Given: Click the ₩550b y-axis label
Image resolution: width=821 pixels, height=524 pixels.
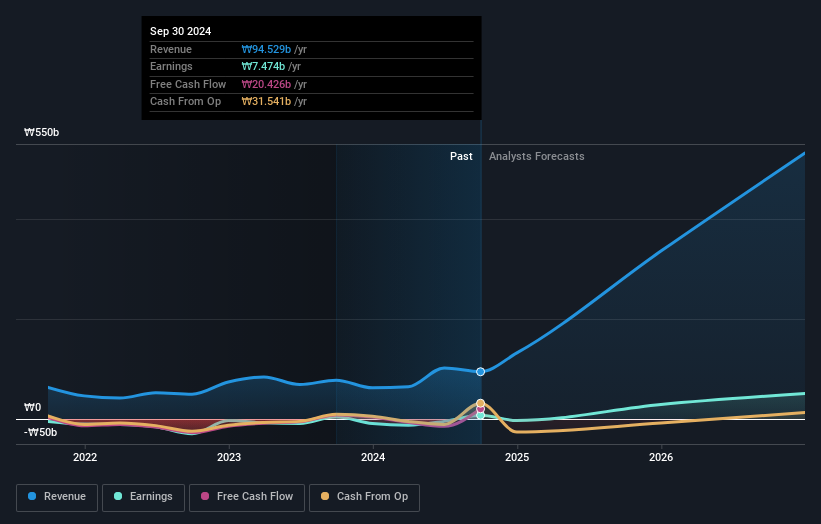Looking at the screenshot, I should pos(41,132).
